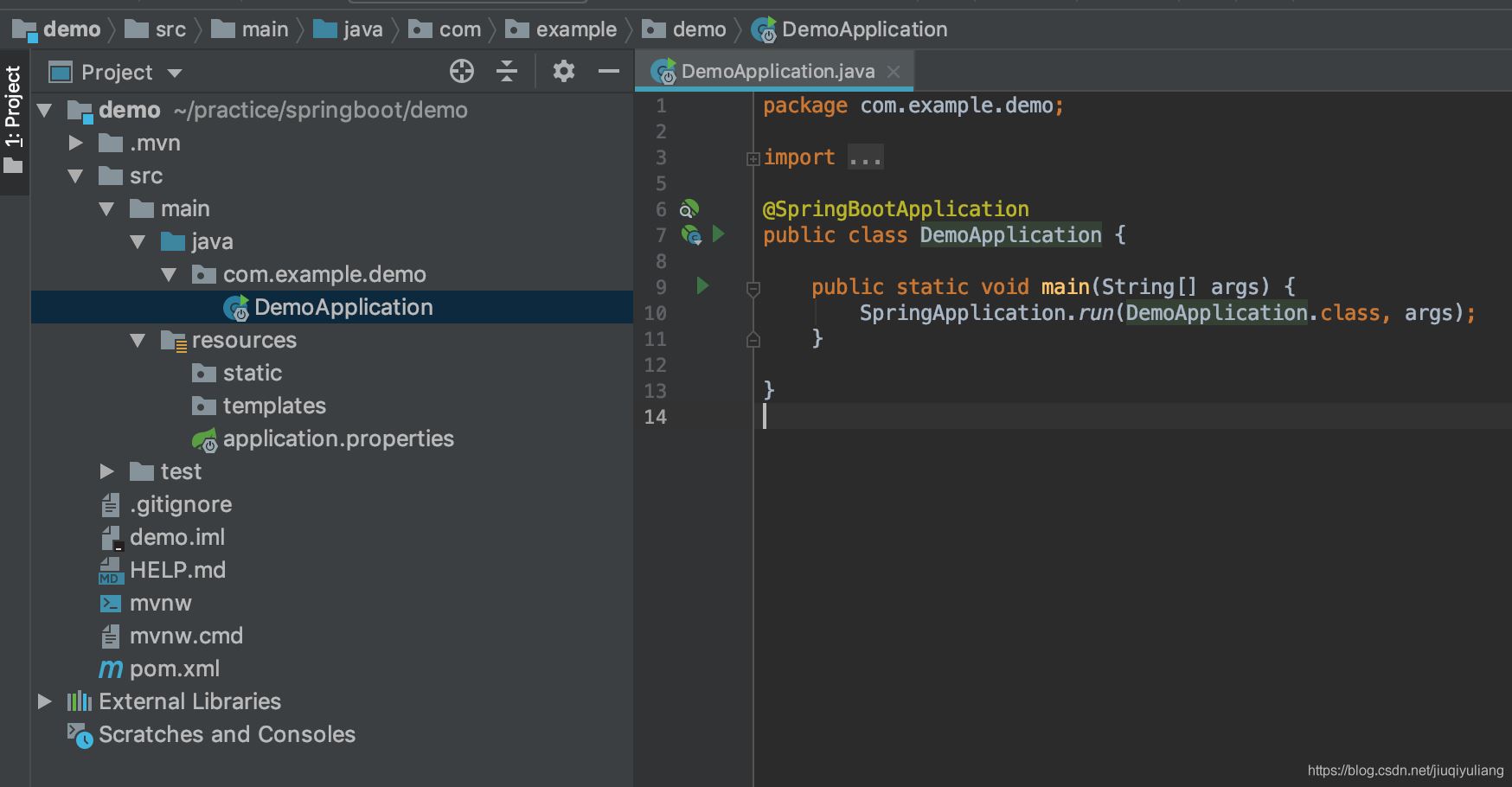The height and width of the screenshot is (787, 1512).
Task: Collapse the main method code fold
Action: click(753, 288)
